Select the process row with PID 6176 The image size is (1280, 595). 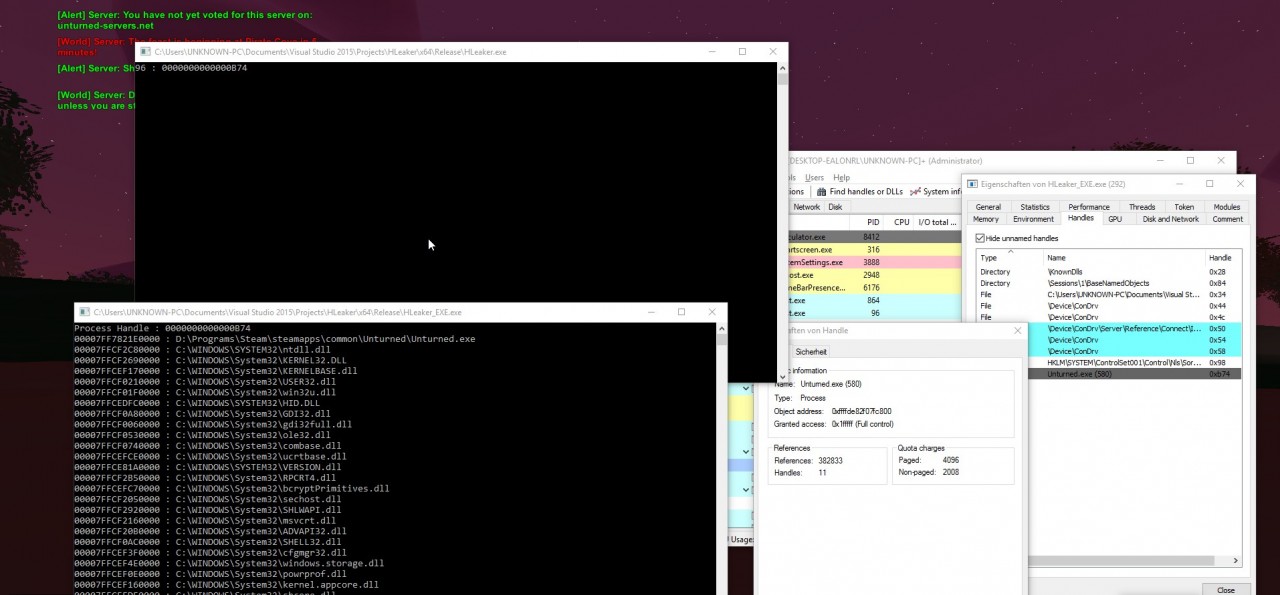[x=874, y=288]
